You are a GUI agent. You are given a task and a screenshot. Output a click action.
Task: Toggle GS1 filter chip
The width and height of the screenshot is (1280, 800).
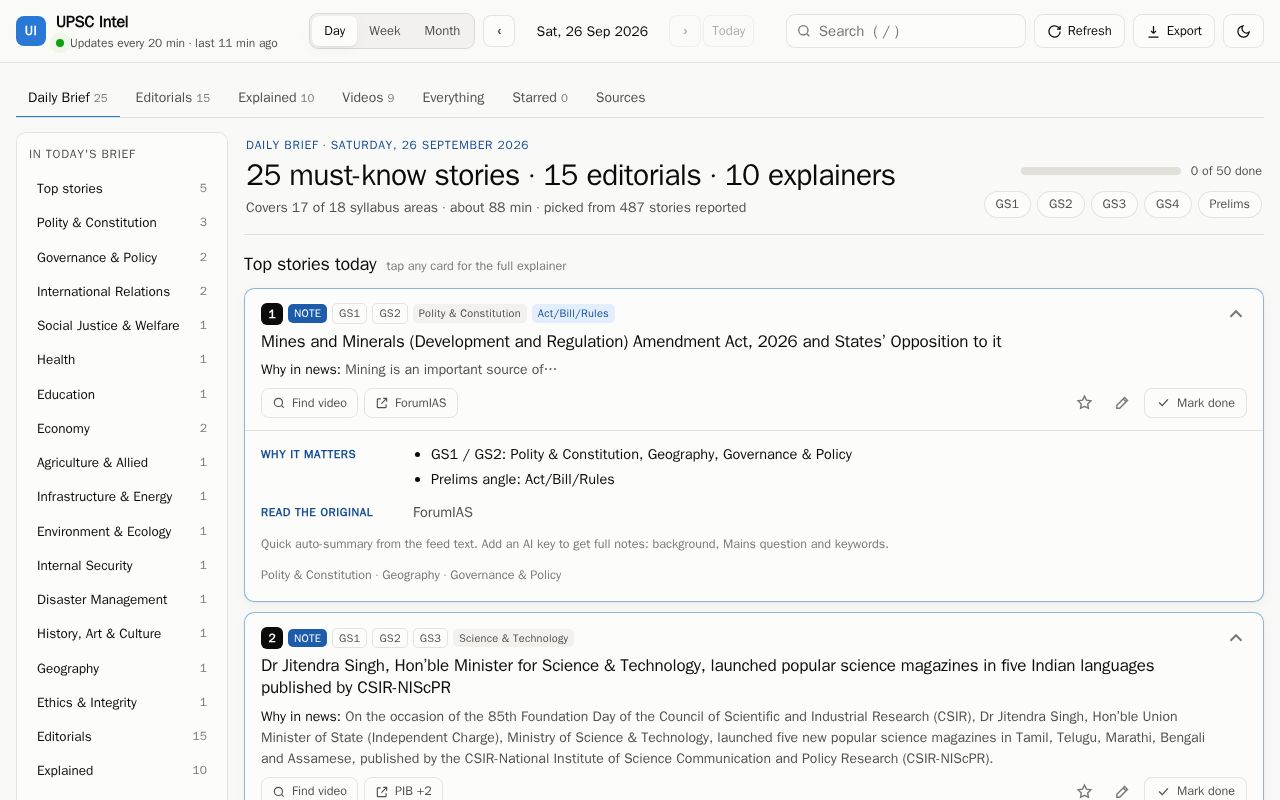(x=1007, y=204)
